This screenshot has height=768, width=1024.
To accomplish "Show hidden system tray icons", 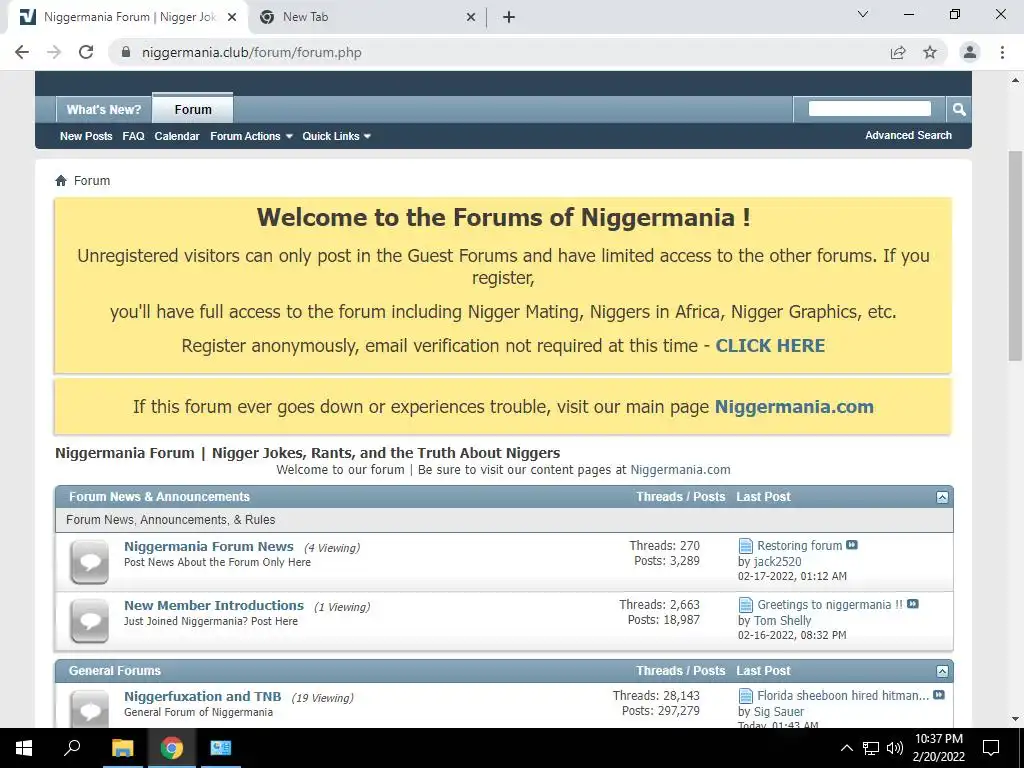I will (x=846, y=748).
